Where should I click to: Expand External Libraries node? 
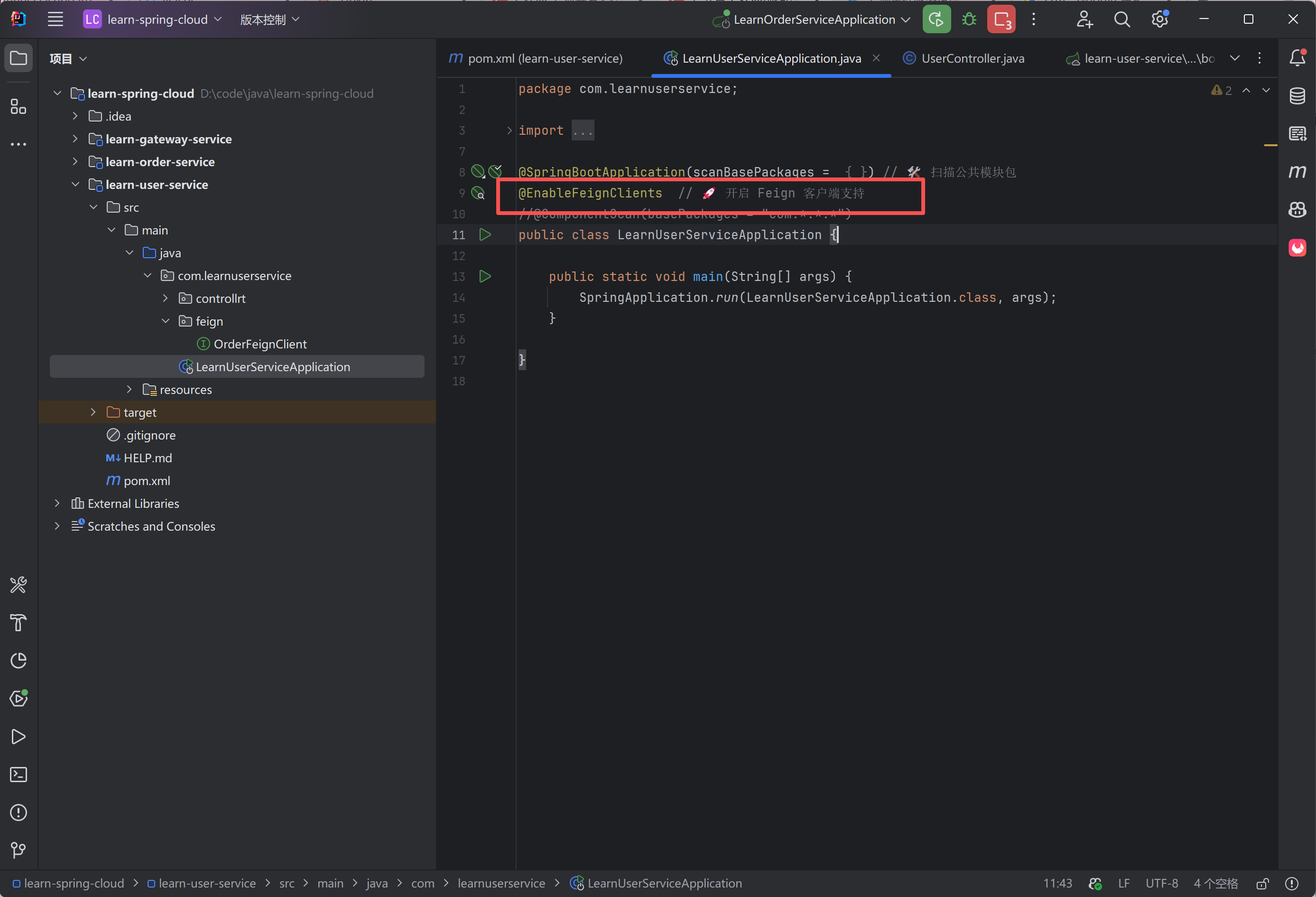57,503
